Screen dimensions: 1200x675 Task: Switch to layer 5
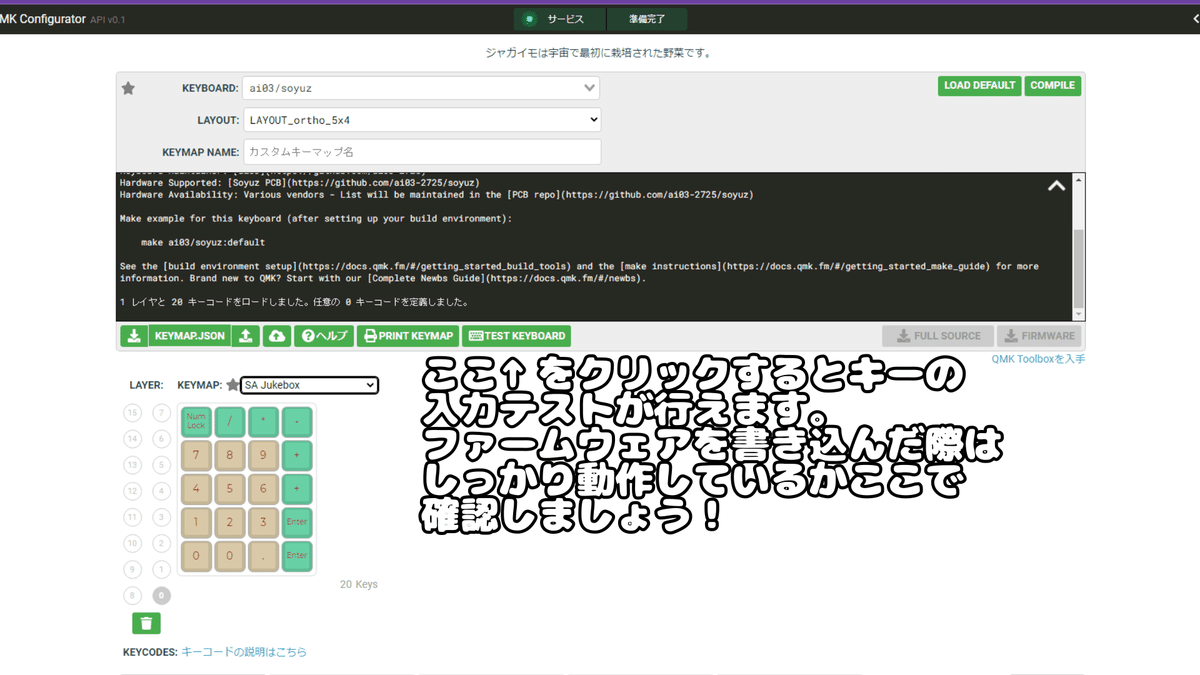(x=161, y=465)
